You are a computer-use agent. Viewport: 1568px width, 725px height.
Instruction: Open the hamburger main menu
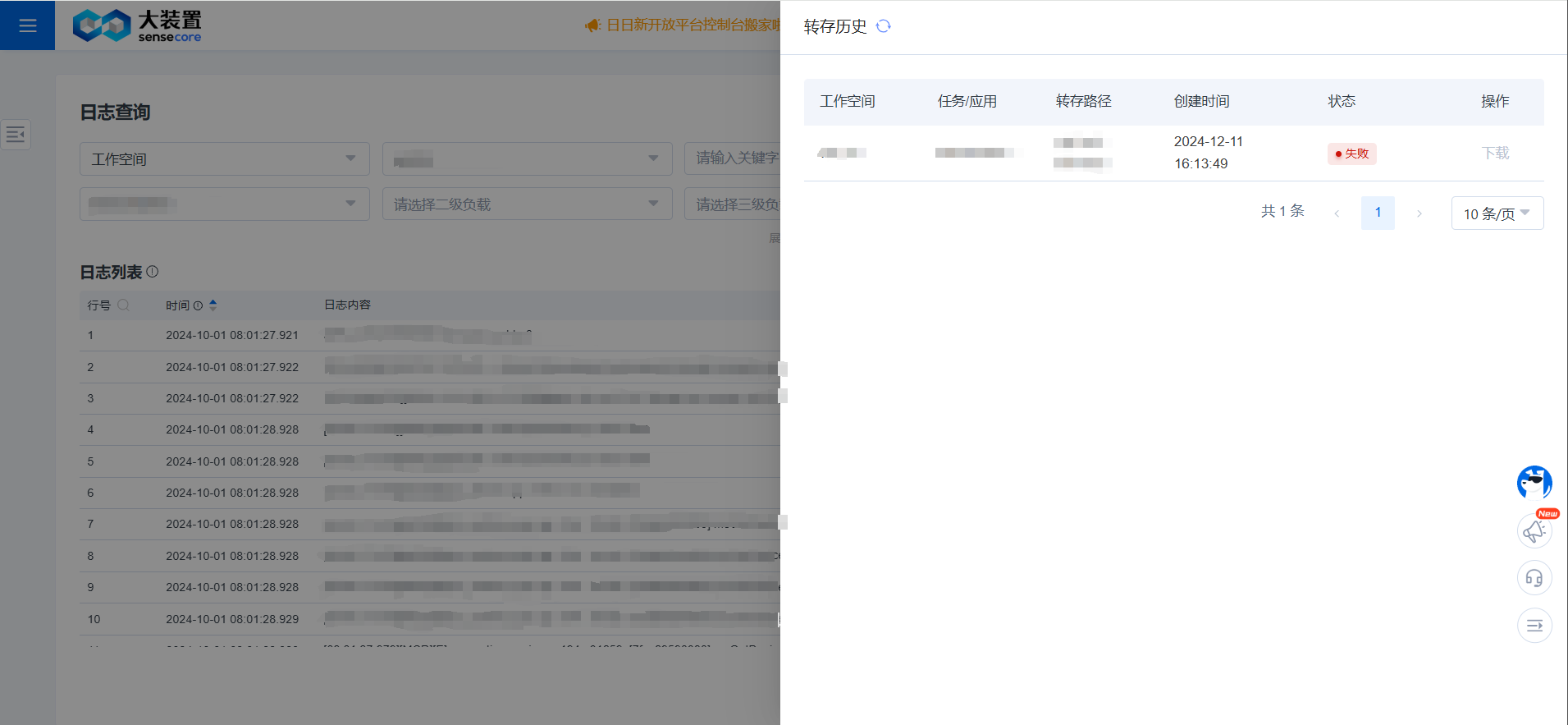click(27, 25)
